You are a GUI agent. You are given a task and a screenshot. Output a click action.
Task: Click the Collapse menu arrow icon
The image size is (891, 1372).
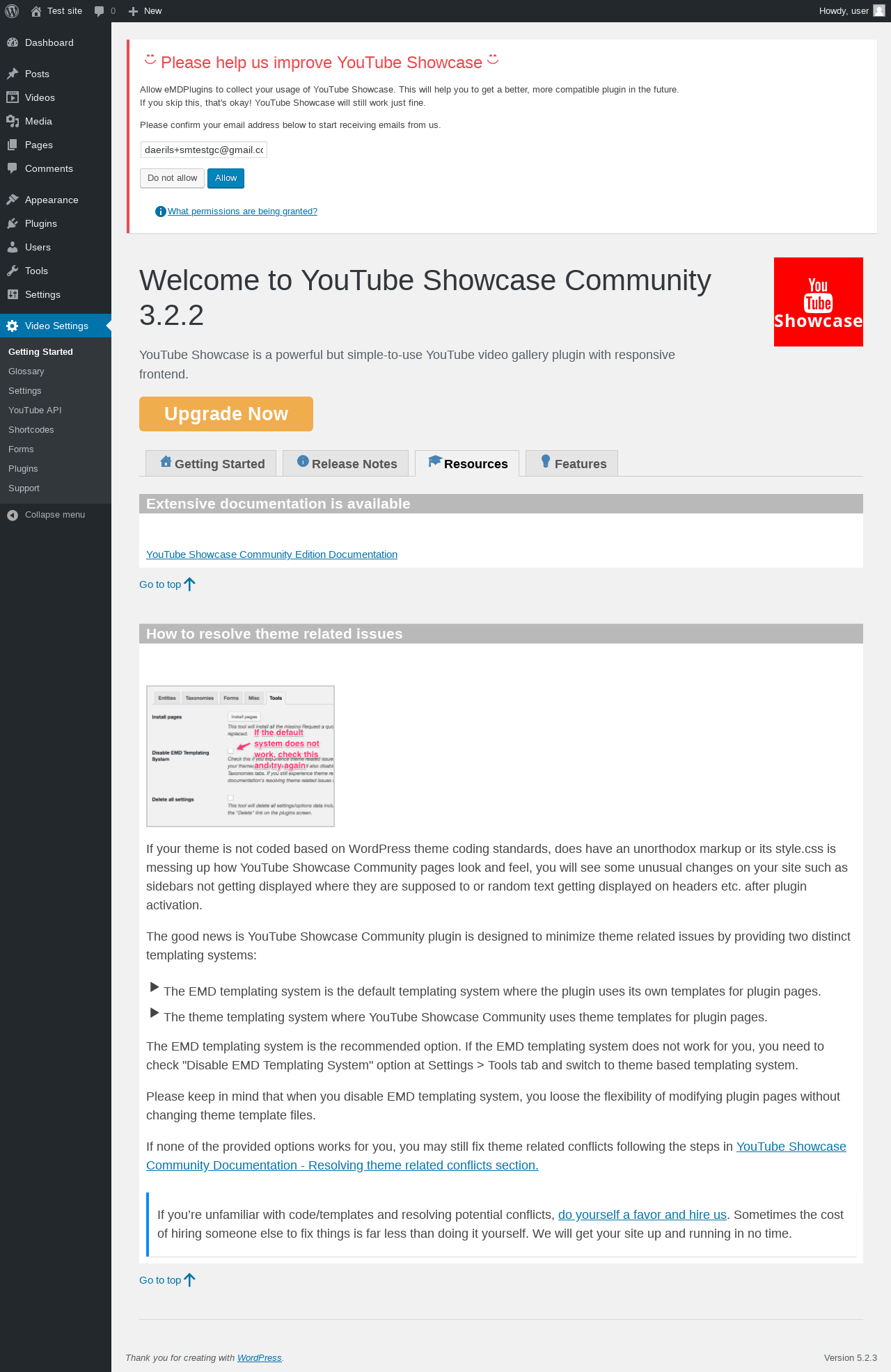[13, 515]
